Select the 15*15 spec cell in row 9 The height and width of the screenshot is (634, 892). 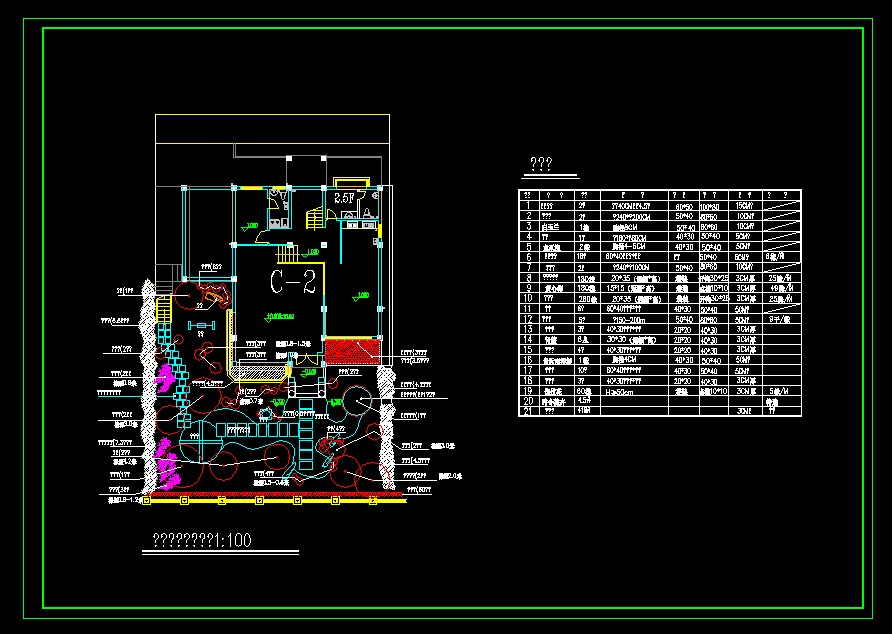630,288
